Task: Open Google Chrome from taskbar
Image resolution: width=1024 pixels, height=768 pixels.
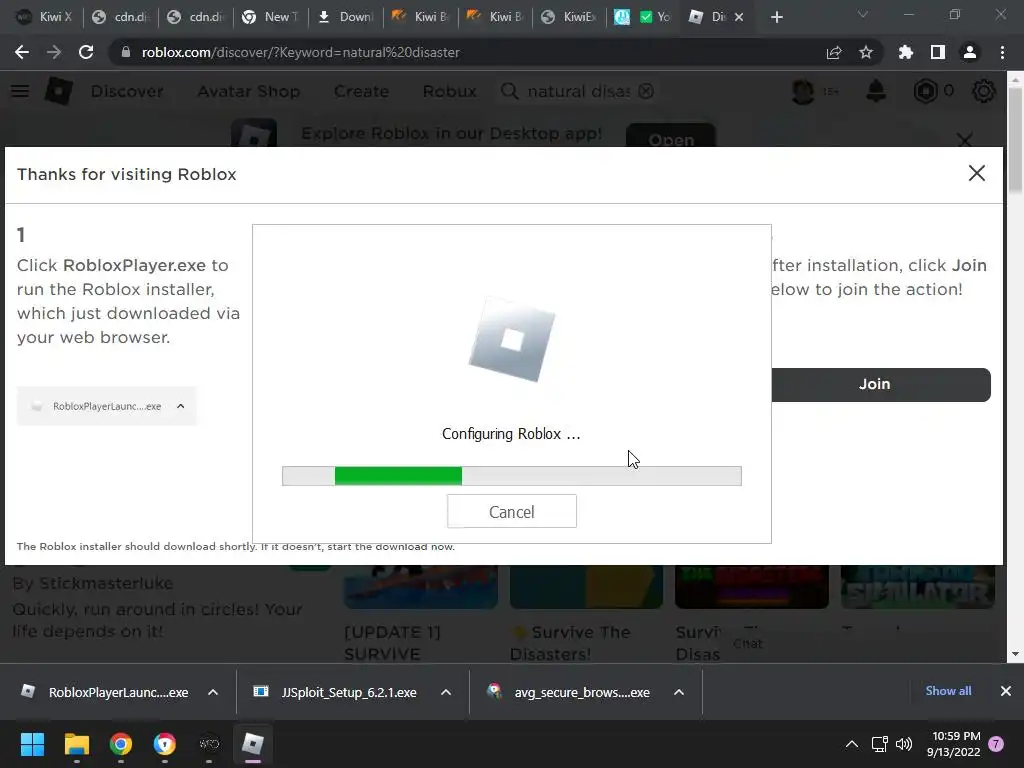Action: pos(121,744)
